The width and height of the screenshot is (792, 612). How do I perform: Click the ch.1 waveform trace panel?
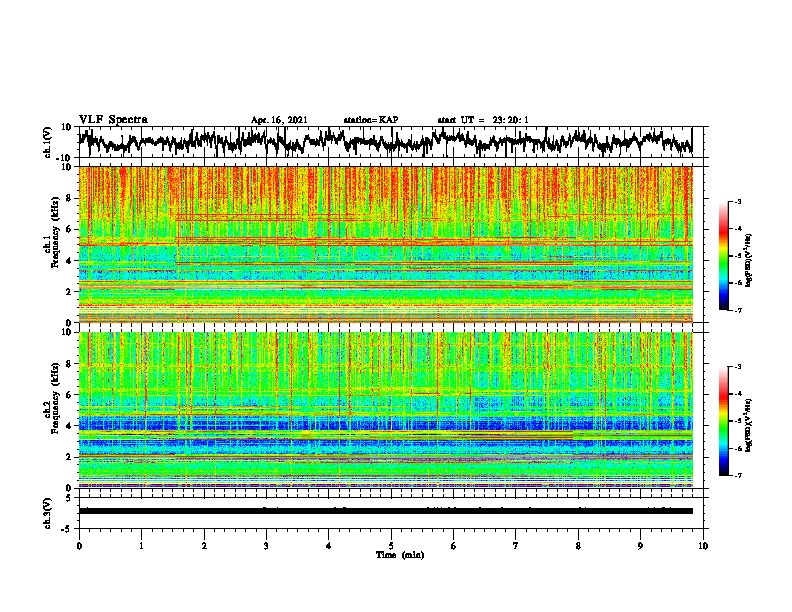tap(391, 142)
